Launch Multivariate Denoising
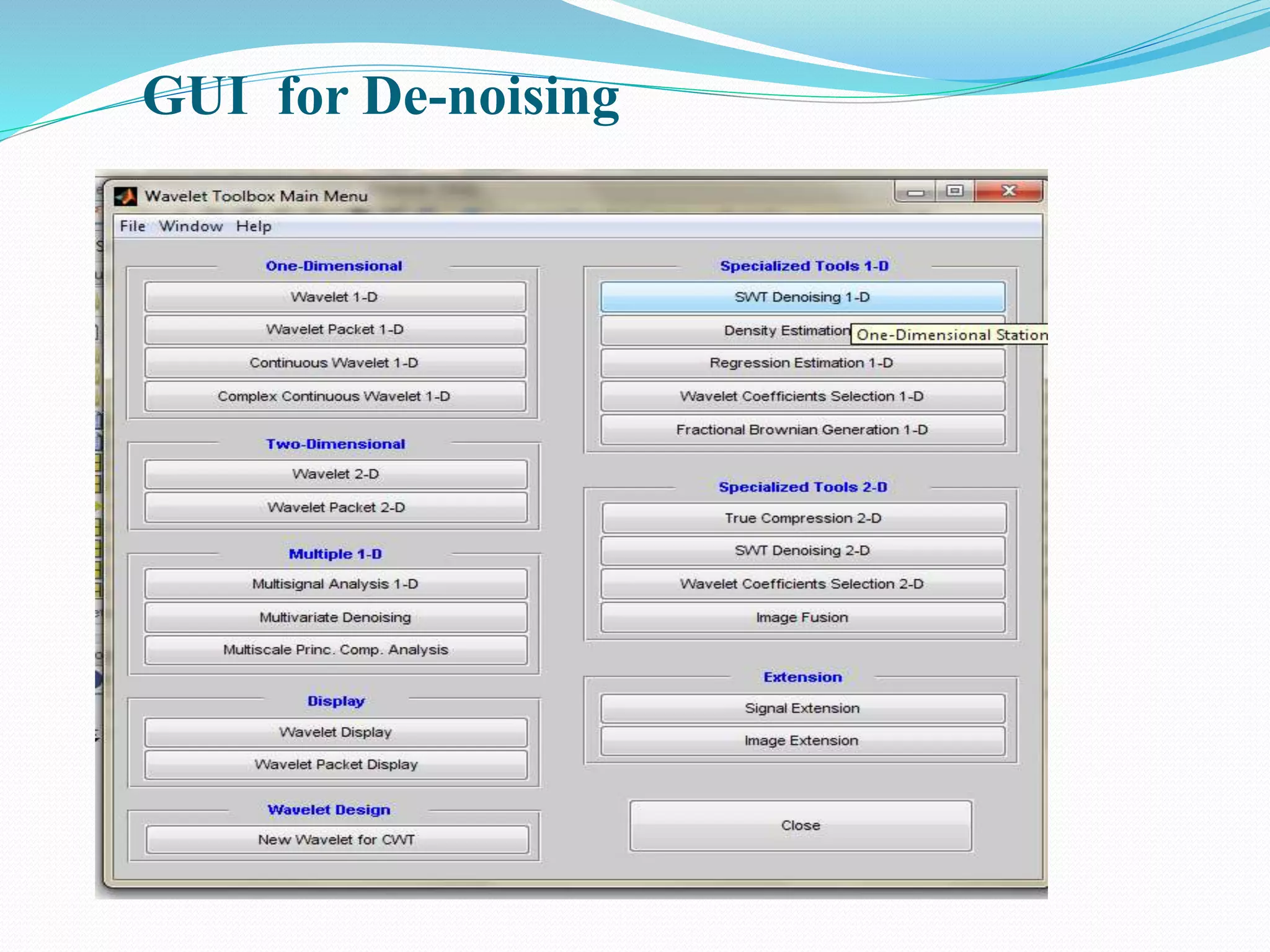 tap(335, 617)
